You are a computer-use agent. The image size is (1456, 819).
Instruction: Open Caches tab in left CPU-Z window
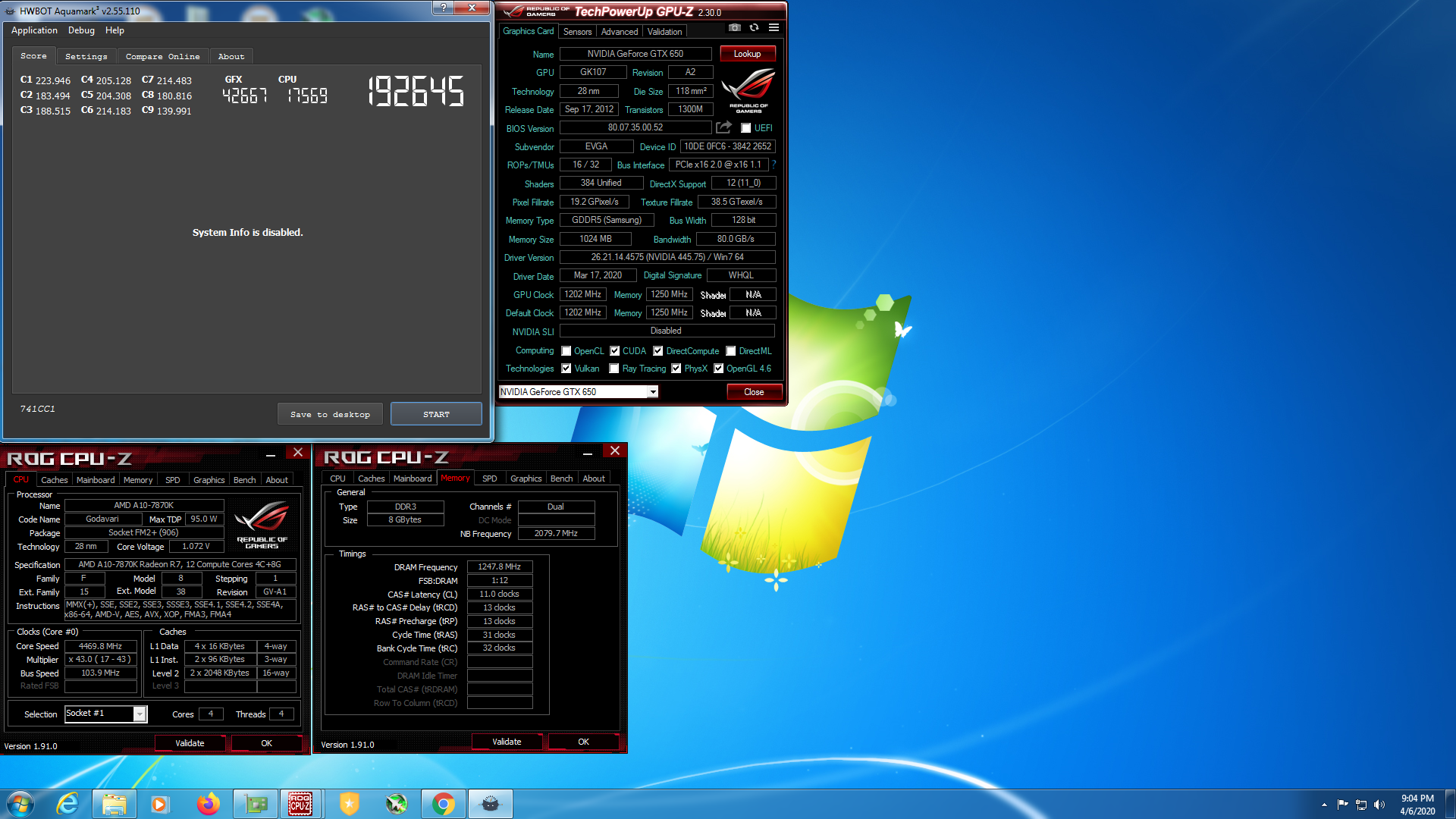[x=55, y=480]
